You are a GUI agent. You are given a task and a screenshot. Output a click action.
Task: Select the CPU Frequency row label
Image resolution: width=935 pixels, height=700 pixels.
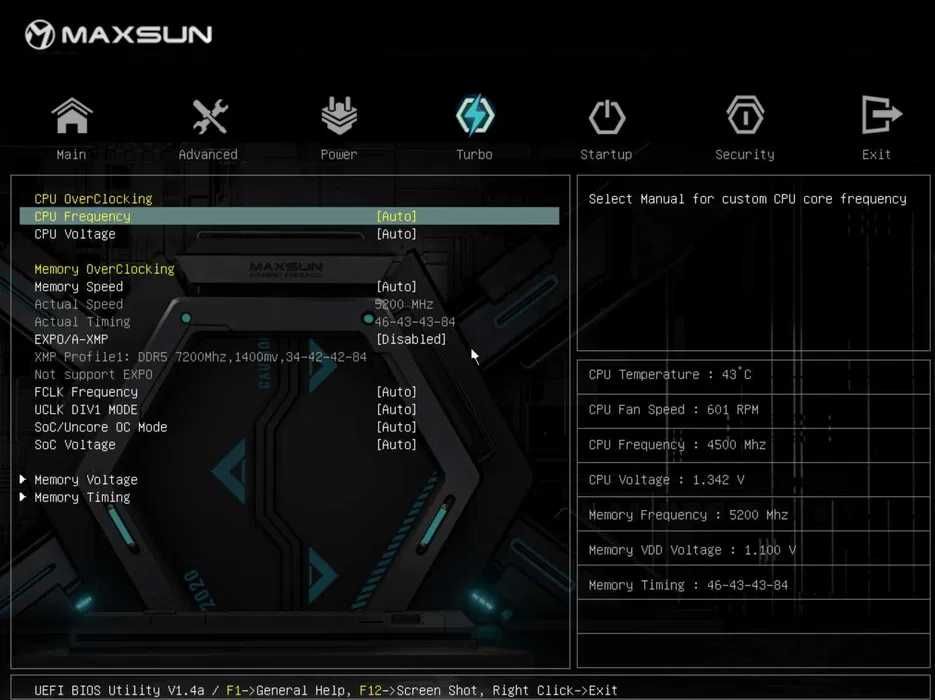[82, 216]
